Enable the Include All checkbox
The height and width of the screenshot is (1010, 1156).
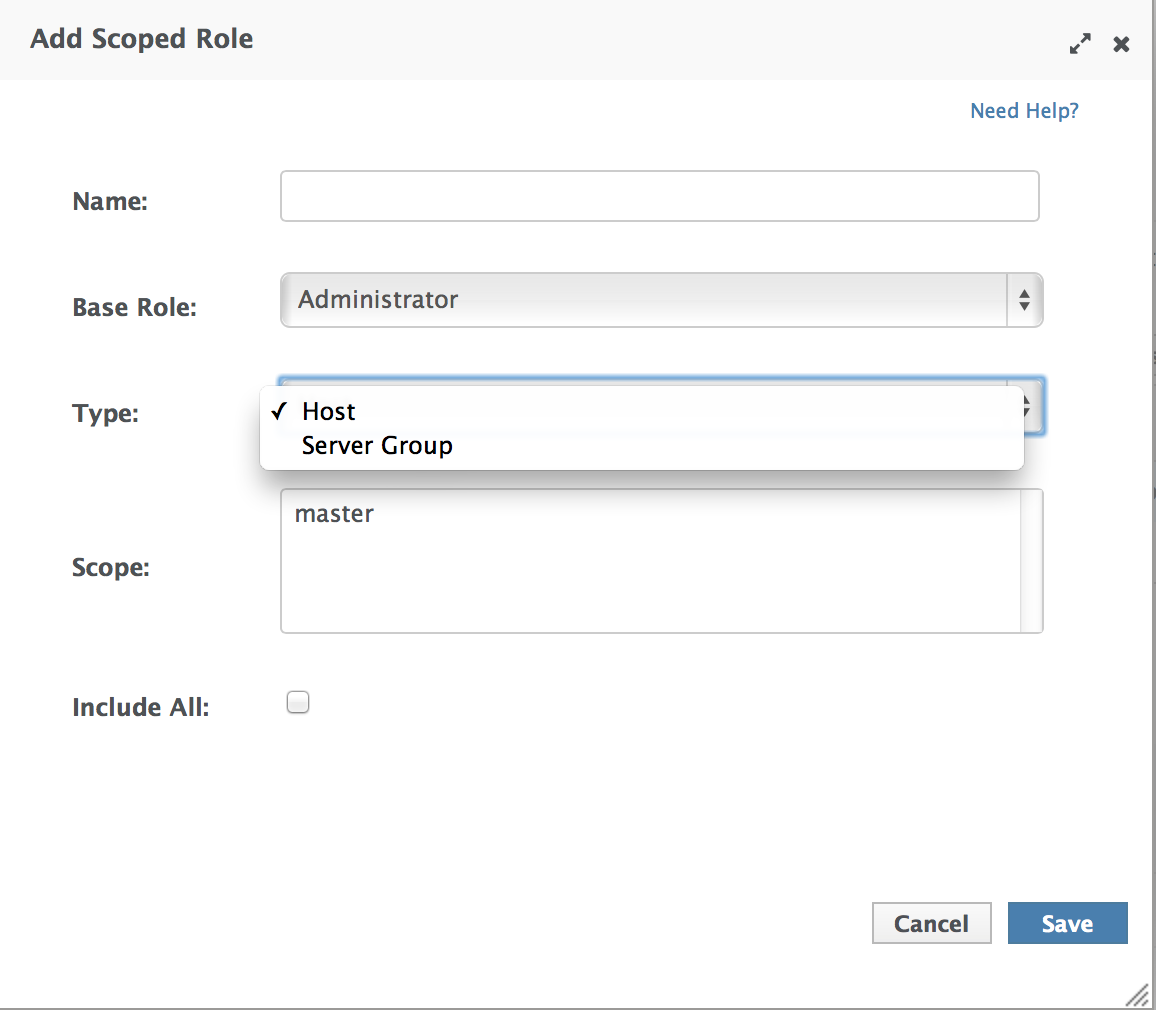pos(298,703)
